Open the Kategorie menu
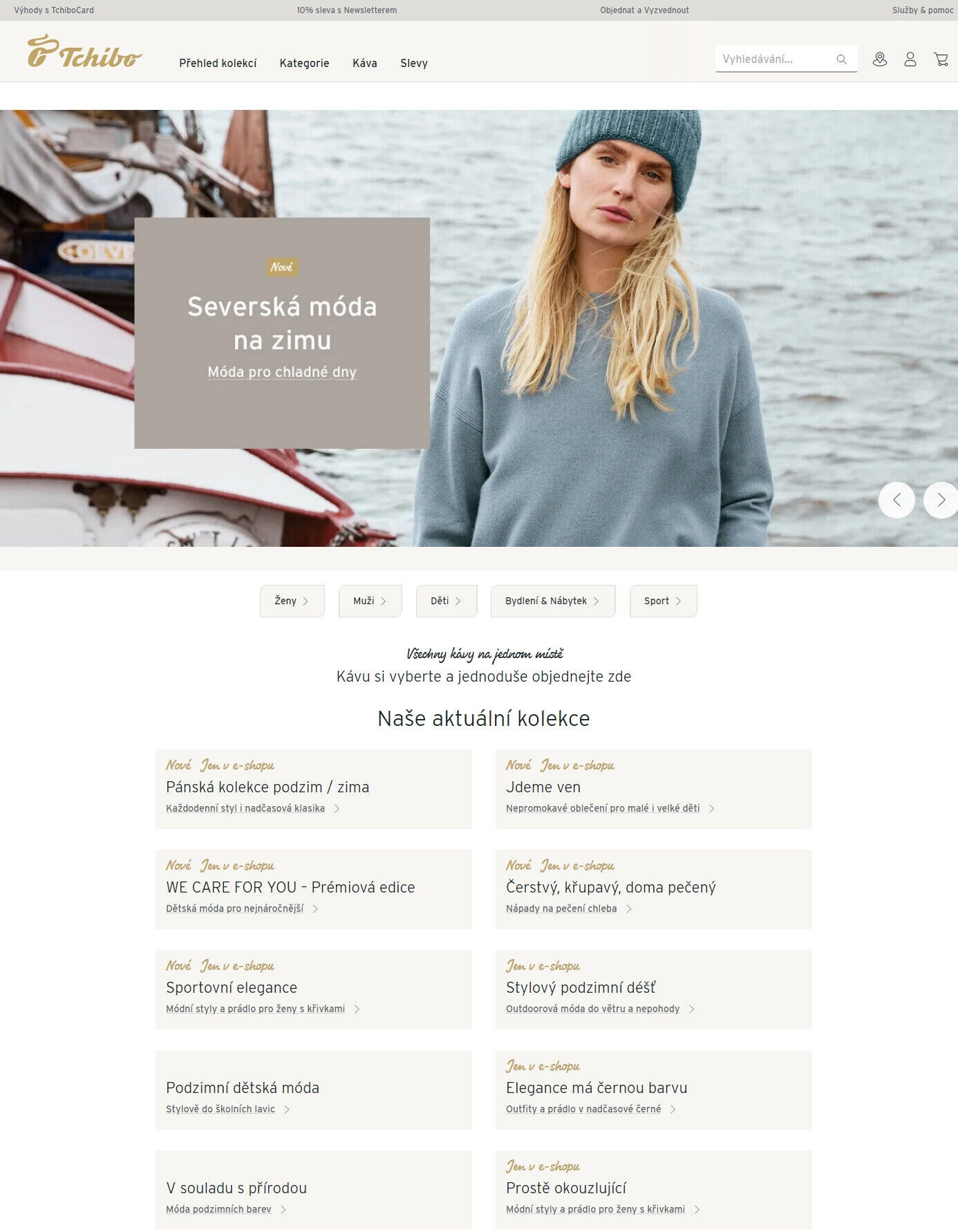 [304, 63]
